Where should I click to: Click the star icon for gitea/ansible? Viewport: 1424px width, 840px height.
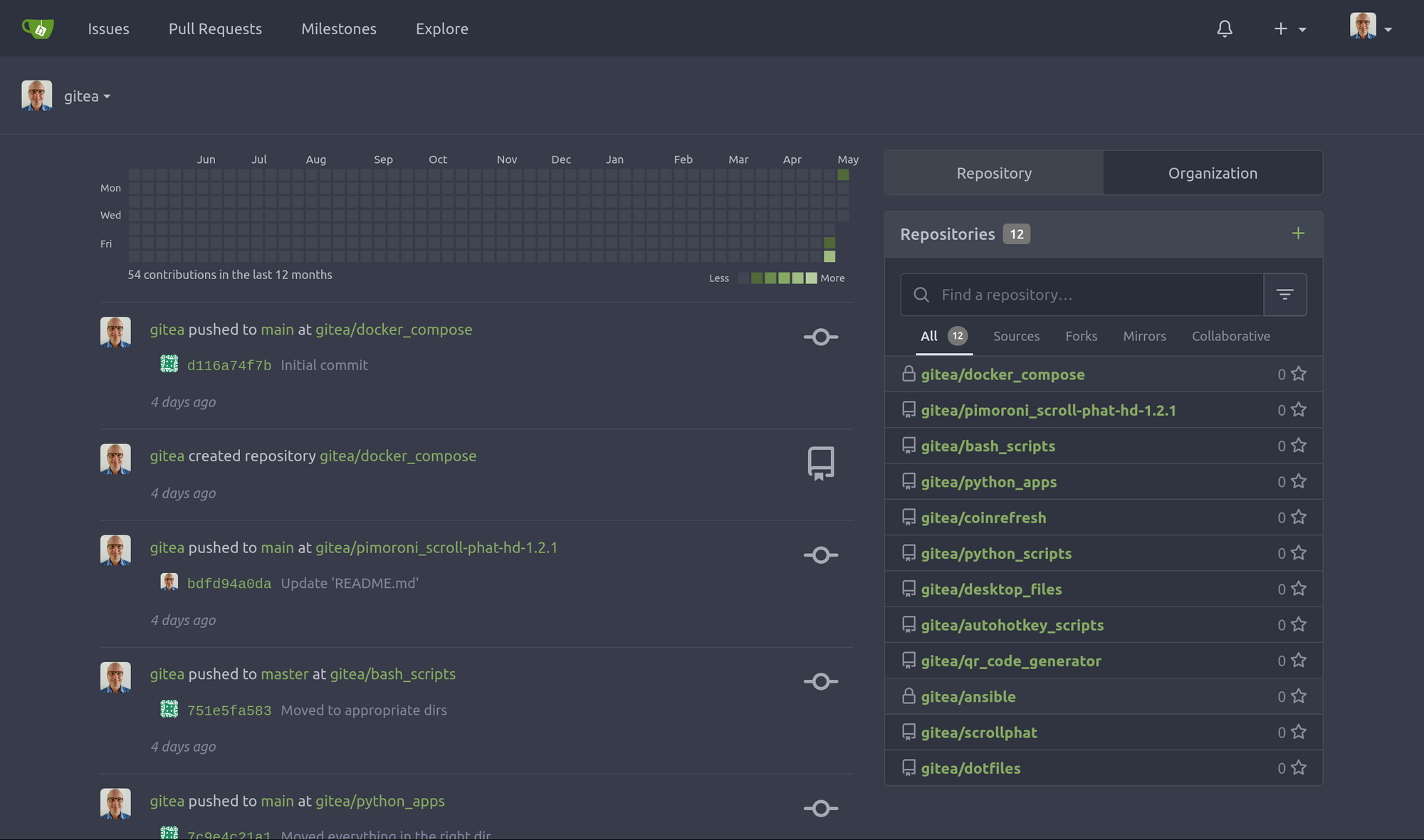point(1299,696)
